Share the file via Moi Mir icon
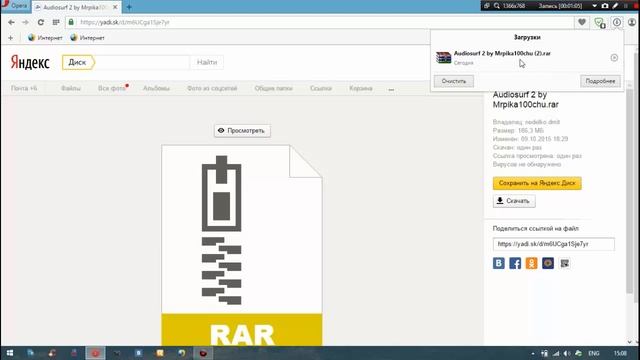The width and height of the screenshot is (640, 360). coord(548,263)
